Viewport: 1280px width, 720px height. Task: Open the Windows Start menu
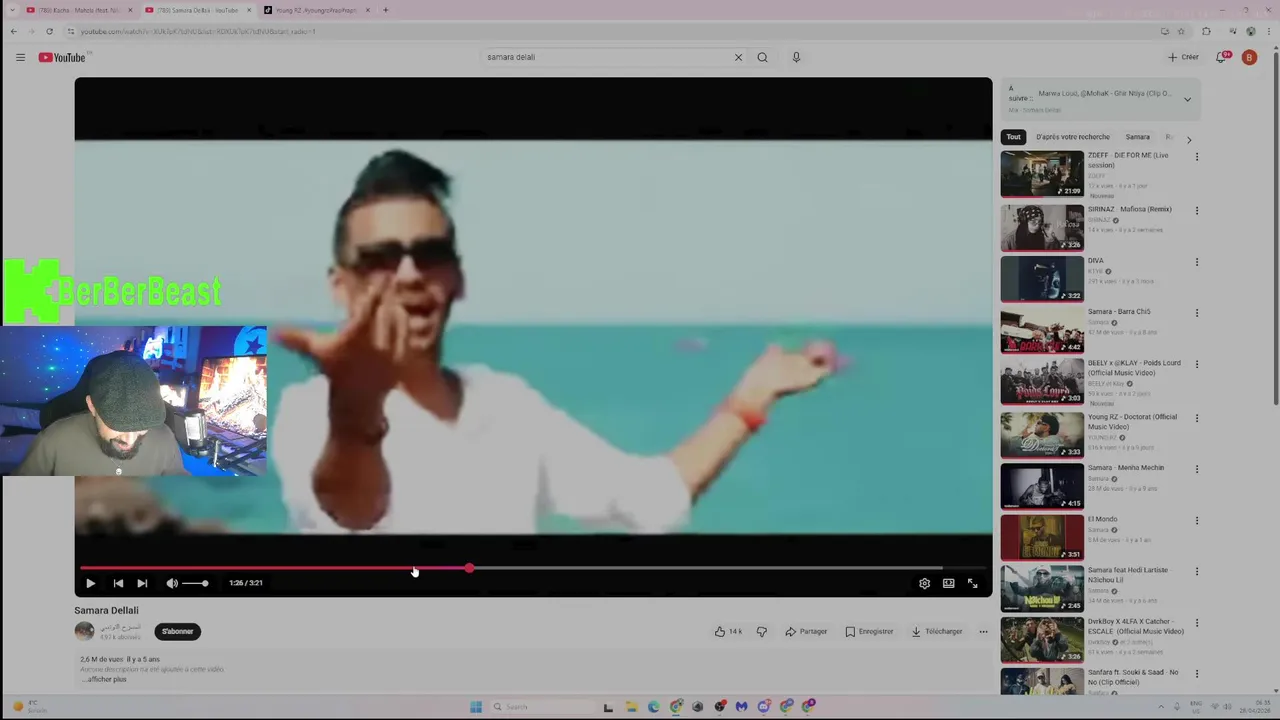(476, 707)
